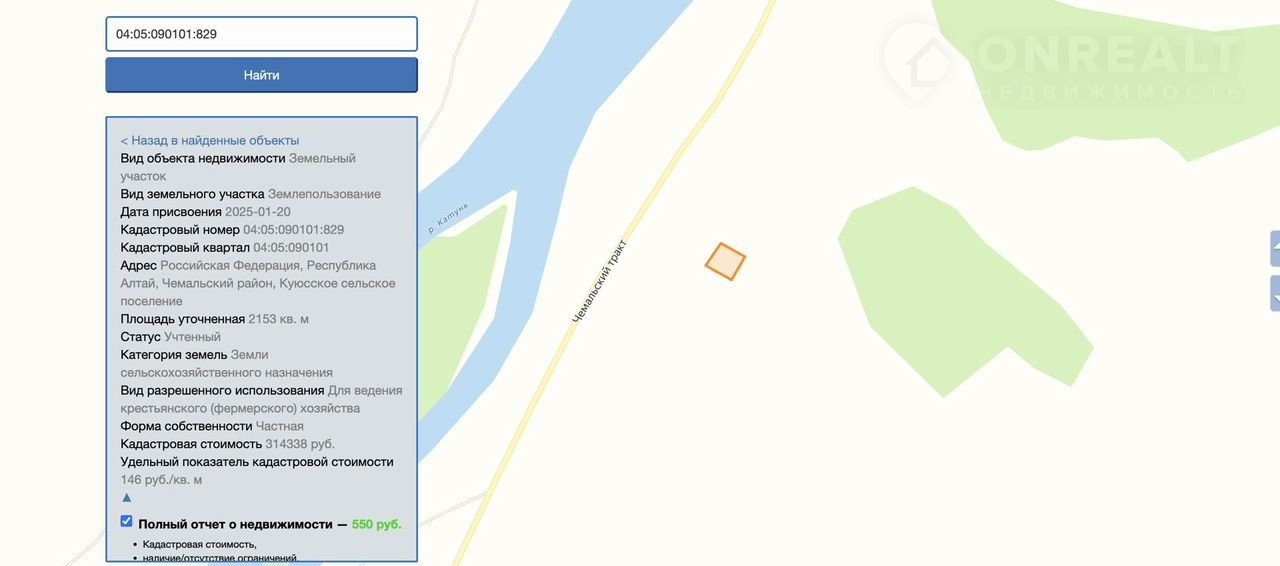This screenshot has width=1280, height=566.
Task: Click the 'Площадь уточненная' 2153 кв. м value
Action: (278, 319)
